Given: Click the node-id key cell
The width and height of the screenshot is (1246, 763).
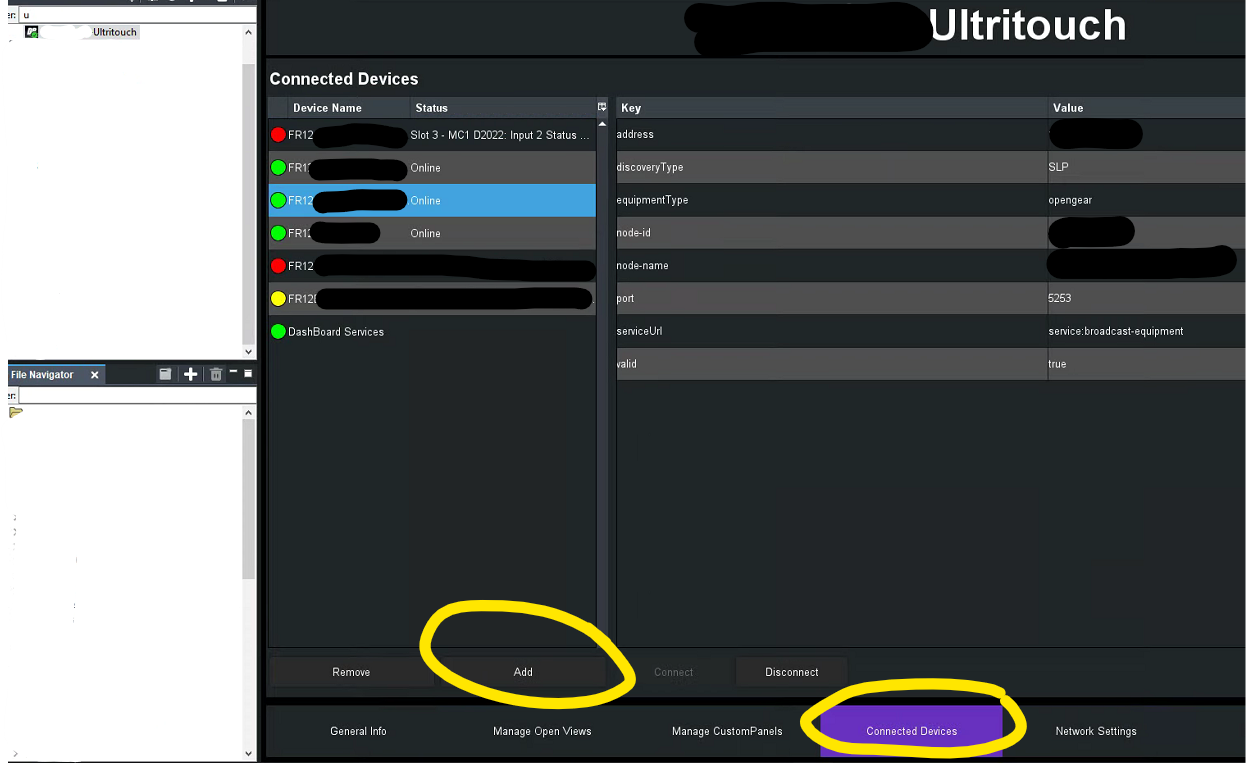Looking at the screenshot, I should 832,233.
